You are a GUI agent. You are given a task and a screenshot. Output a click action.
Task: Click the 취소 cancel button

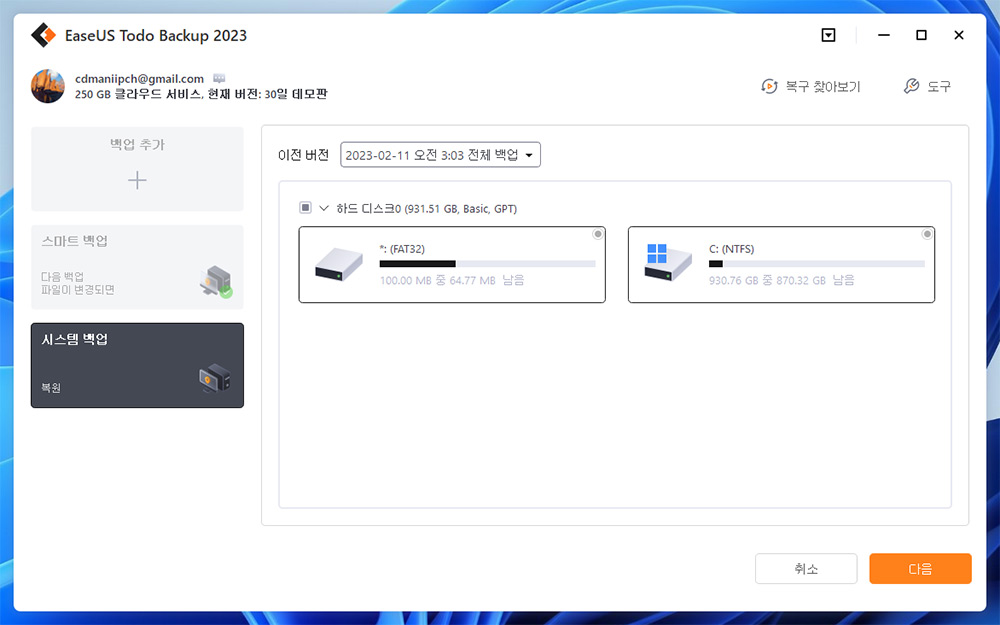[x=806, y=568]
